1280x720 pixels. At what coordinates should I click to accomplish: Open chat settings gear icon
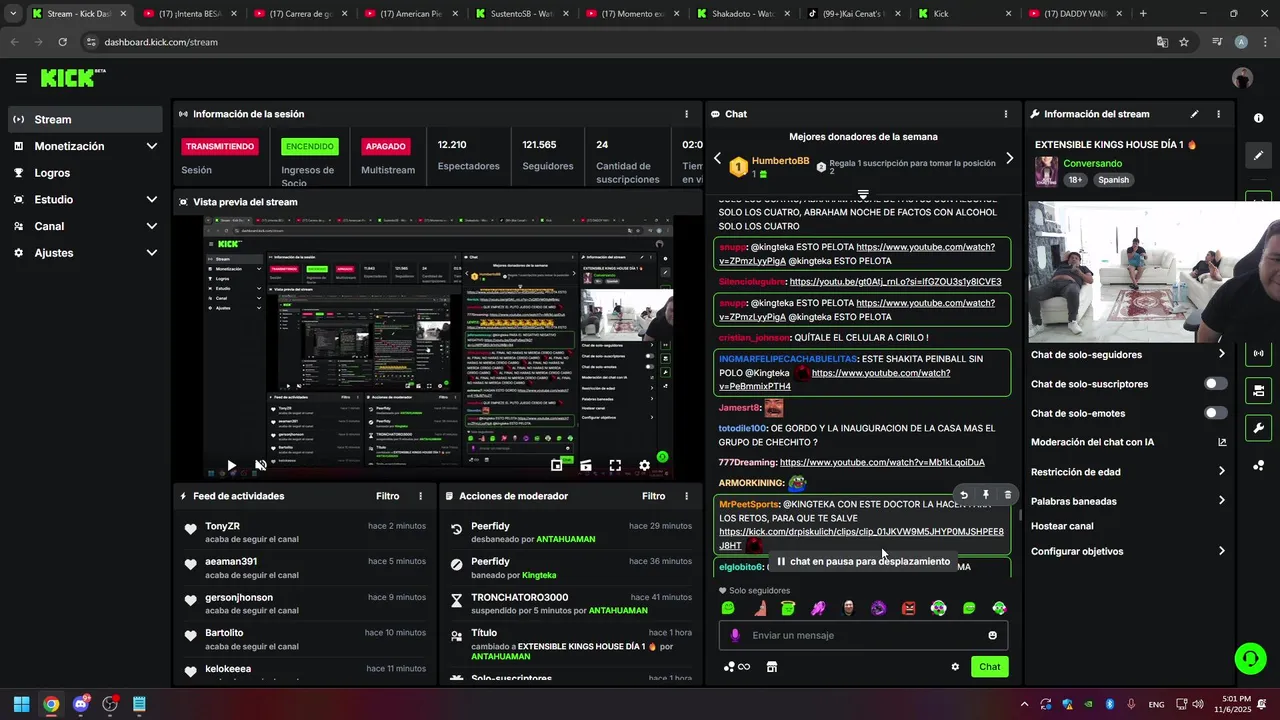(x=955, y=667)
